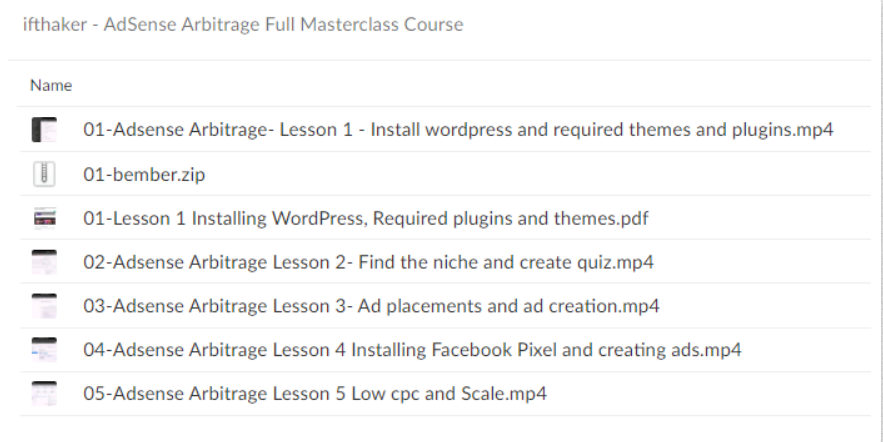The height and width of the screenshot is (442, 883).
Task: Open the 01-bember.zip file
Action: tap(144, 175)
